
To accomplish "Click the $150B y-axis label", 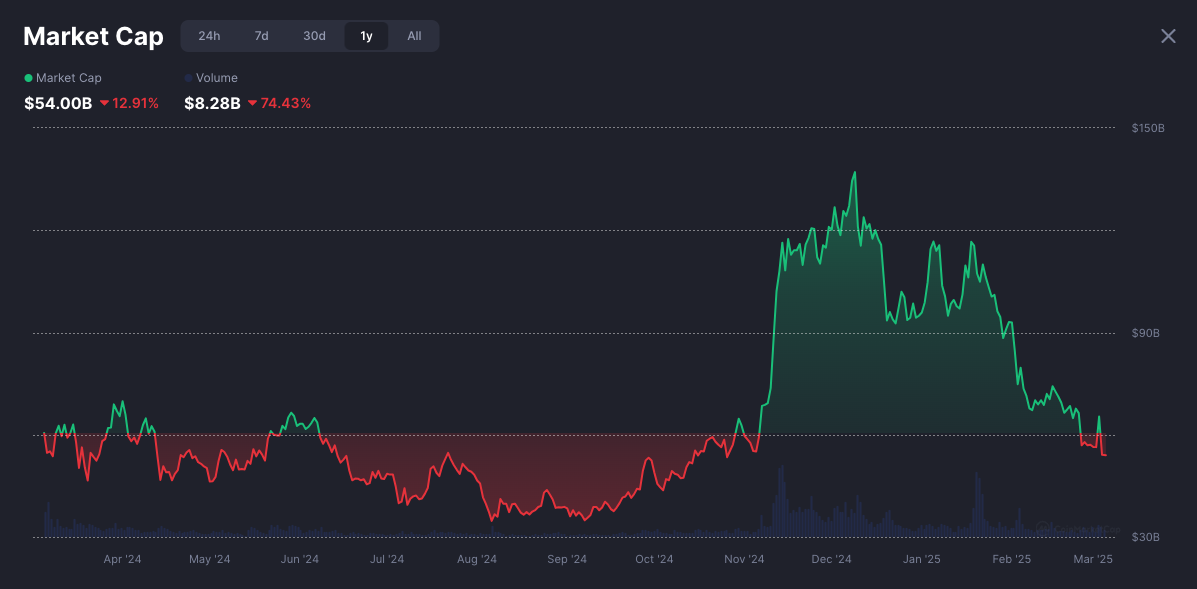I will pos(1147,128).
